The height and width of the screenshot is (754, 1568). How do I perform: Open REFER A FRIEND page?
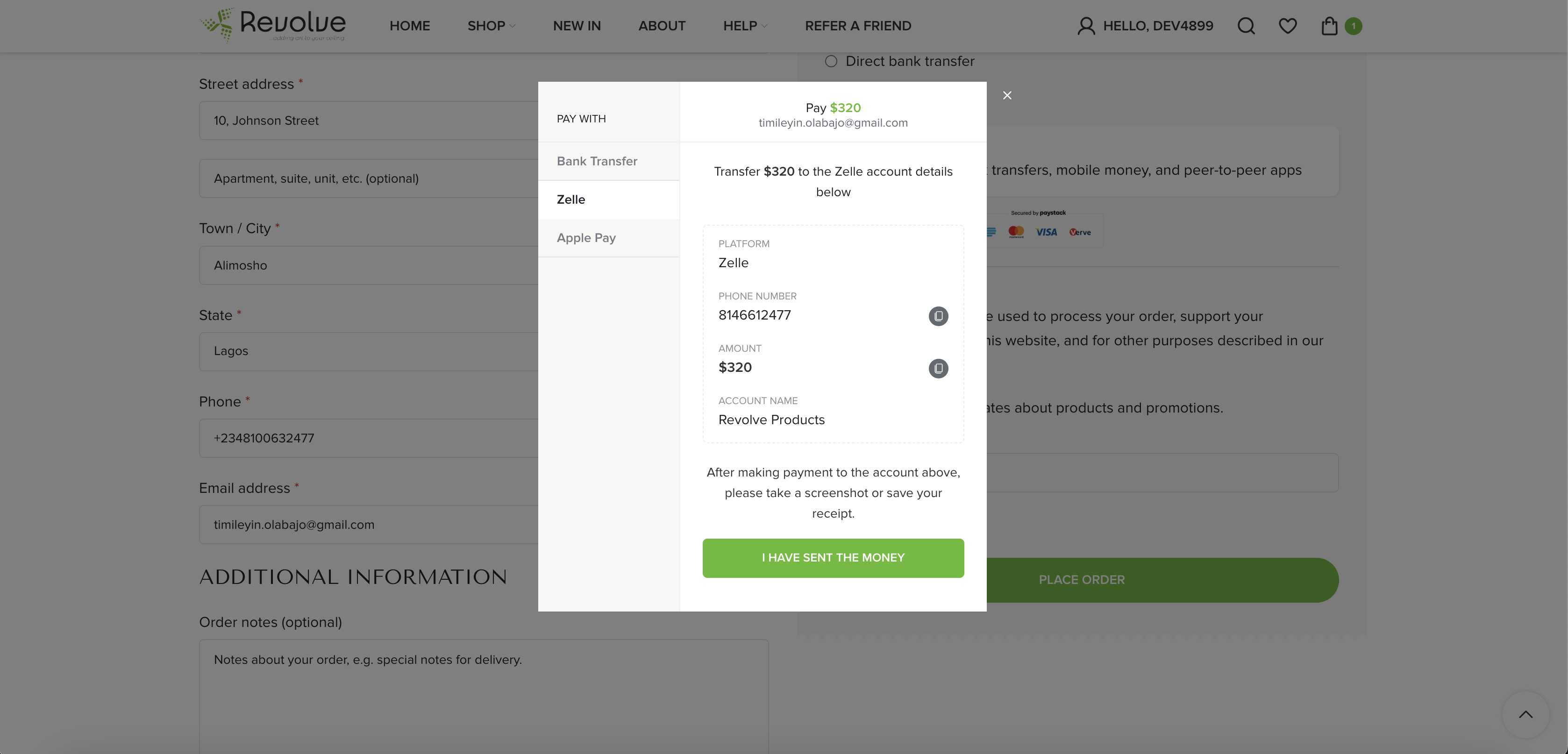tap(858, 26)
